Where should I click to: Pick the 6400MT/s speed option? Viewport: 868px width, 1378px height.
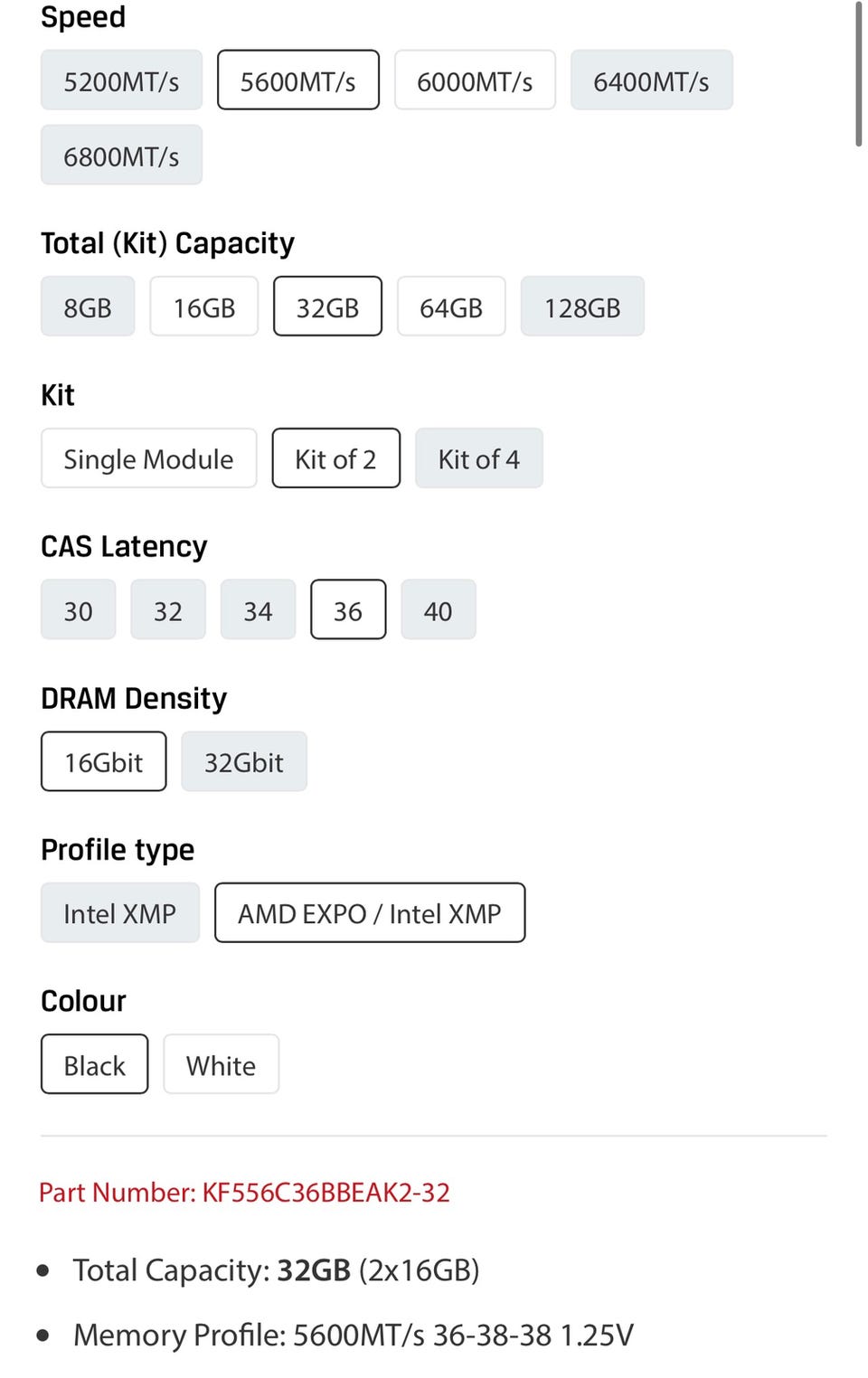(651, 80)
